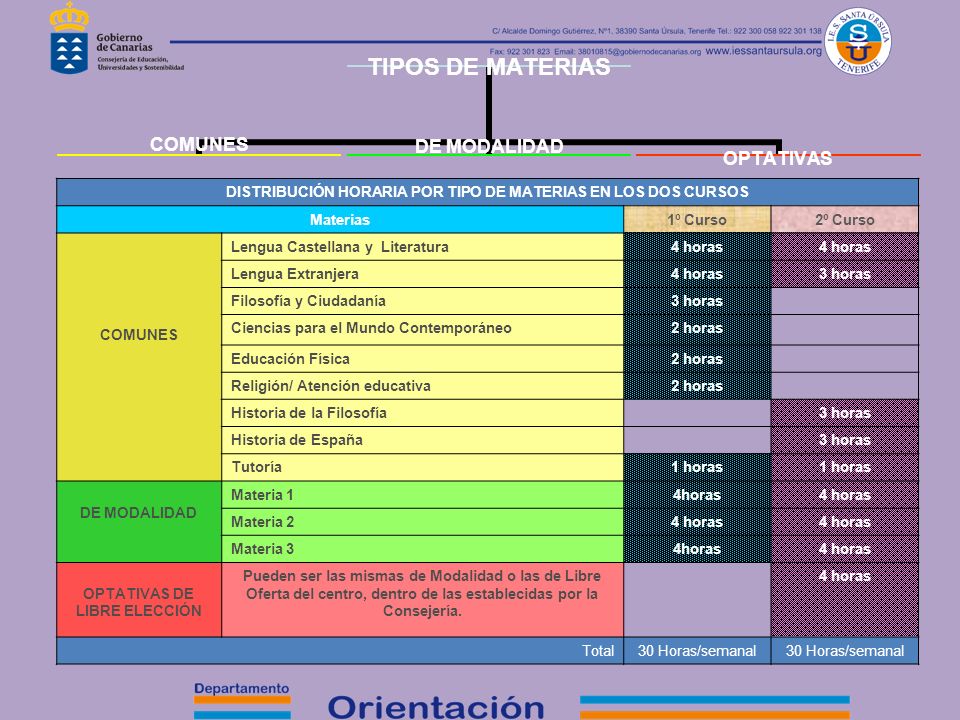Click the email address 38010815@gobiernodecanarias.org
The image size is (960, 720).
click(639, 52)
